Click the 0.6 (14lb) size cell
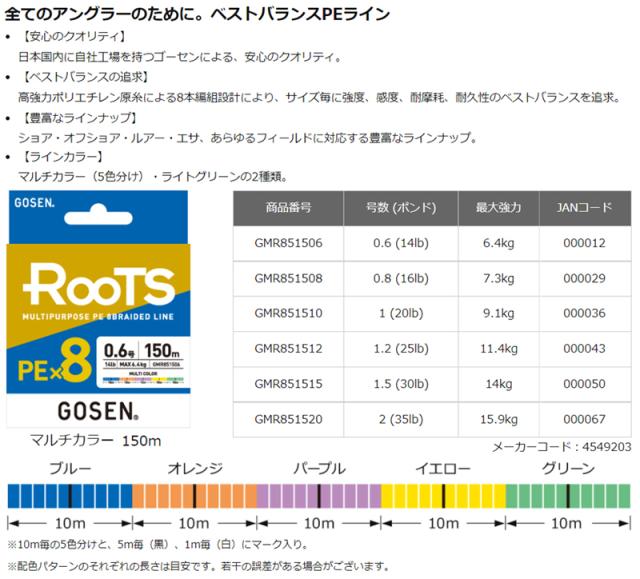This screenshot has width=640, height=579. [401, 243]
